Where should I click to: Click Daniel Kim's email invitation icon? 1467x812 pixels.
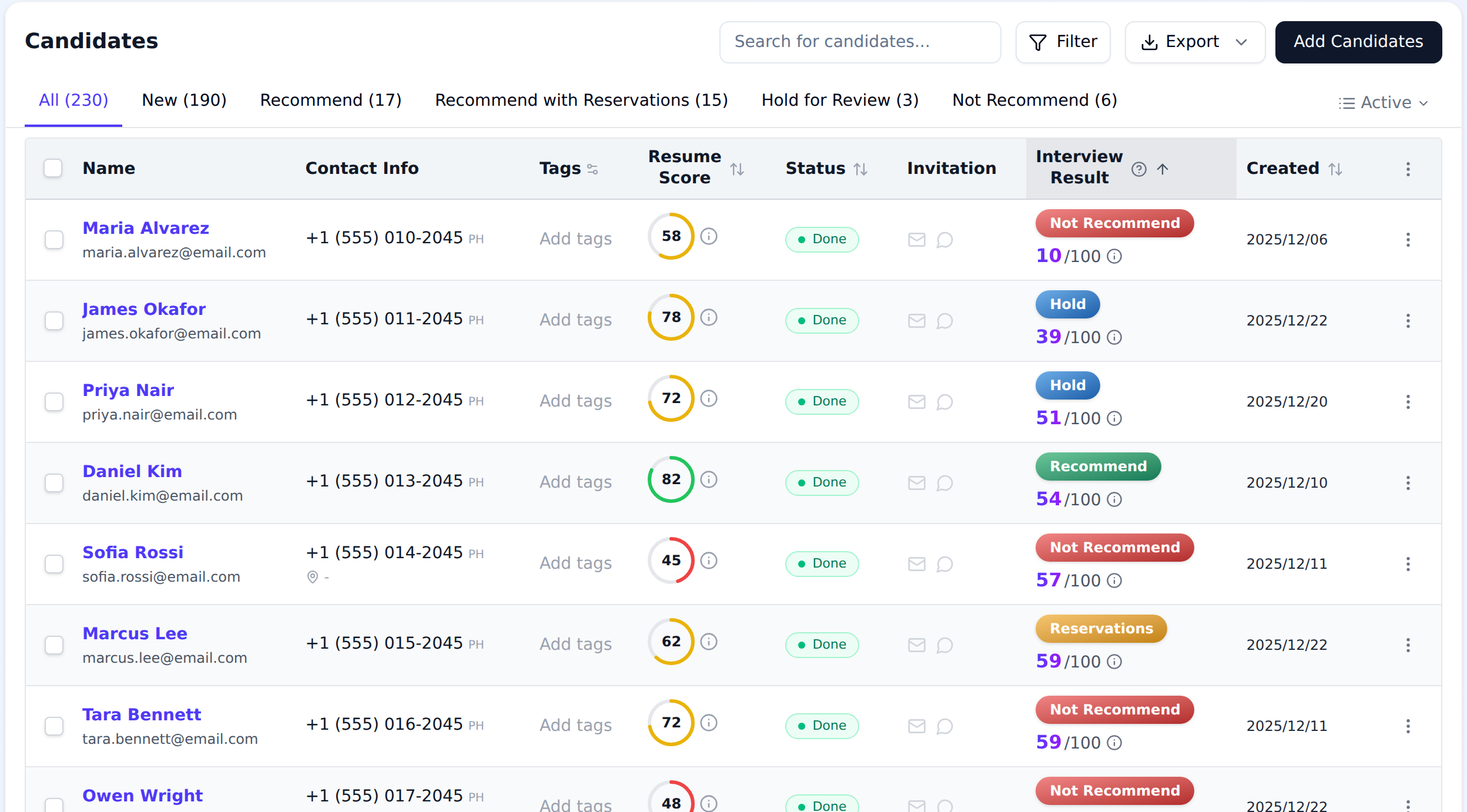[x=917, y=483]
